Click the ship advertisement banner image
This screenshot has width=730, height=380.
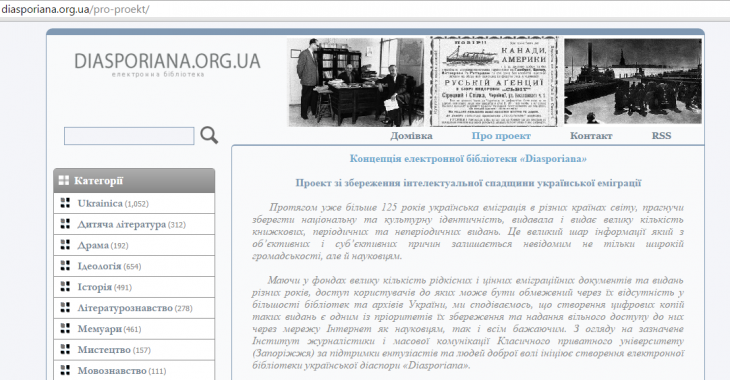pos(494,82)
